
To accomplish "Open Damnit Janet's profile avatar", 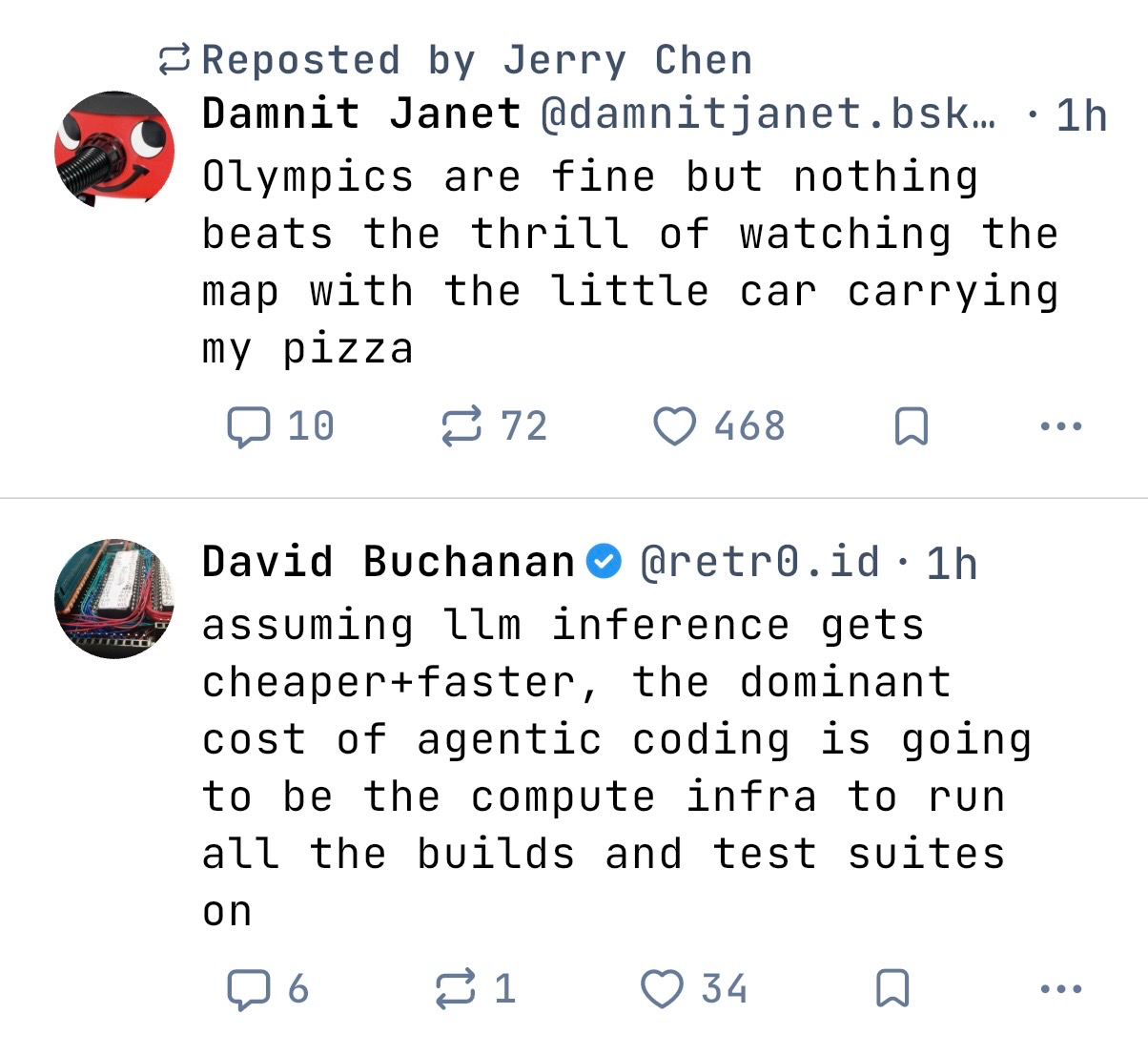I will (114, 149).
